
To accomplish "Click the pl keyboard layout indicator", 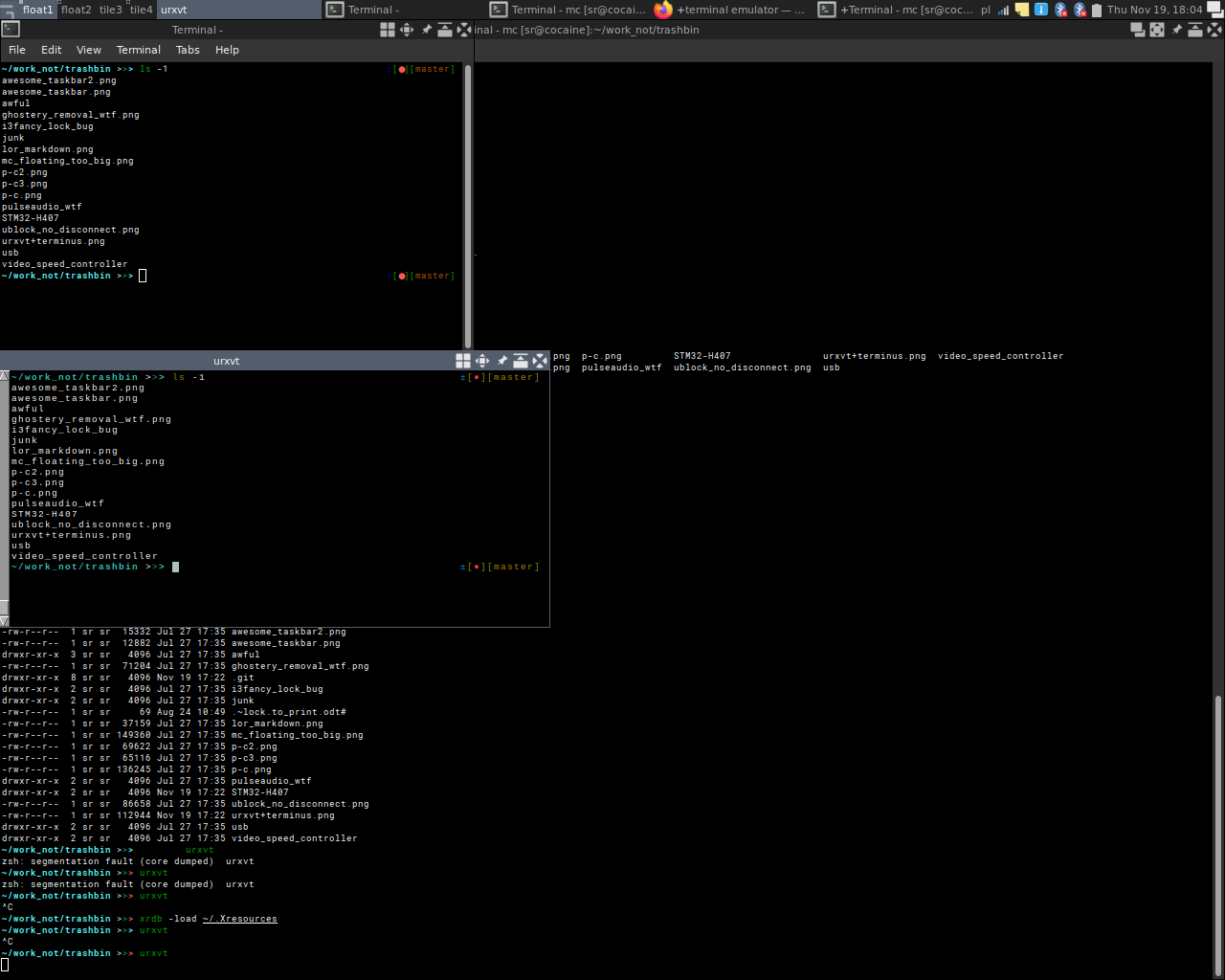I will click(x=986, y=10).
